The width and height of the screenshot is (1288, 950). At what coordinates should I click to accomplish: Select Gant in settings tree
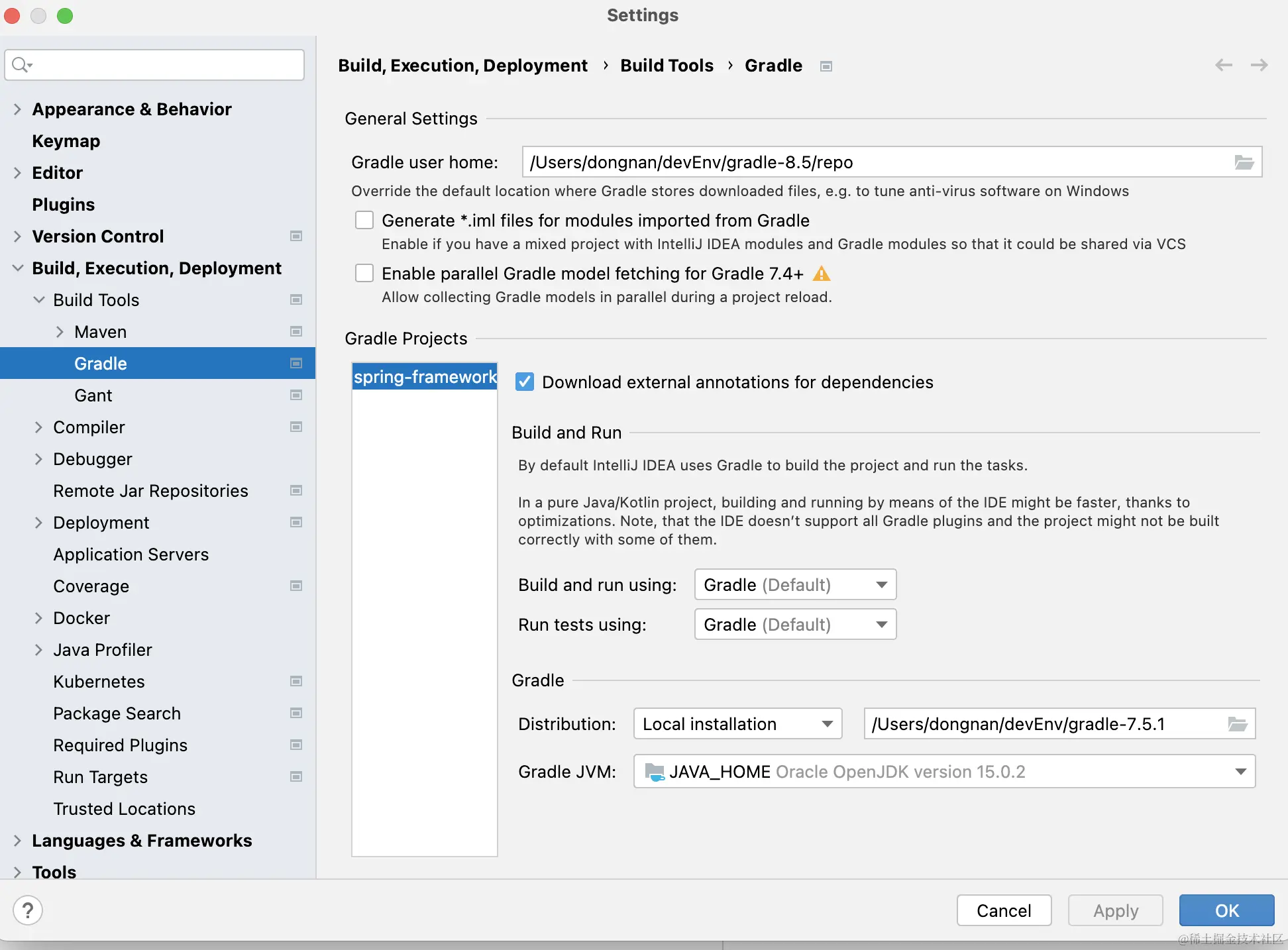pyautogui.click(x=93, y=396)
